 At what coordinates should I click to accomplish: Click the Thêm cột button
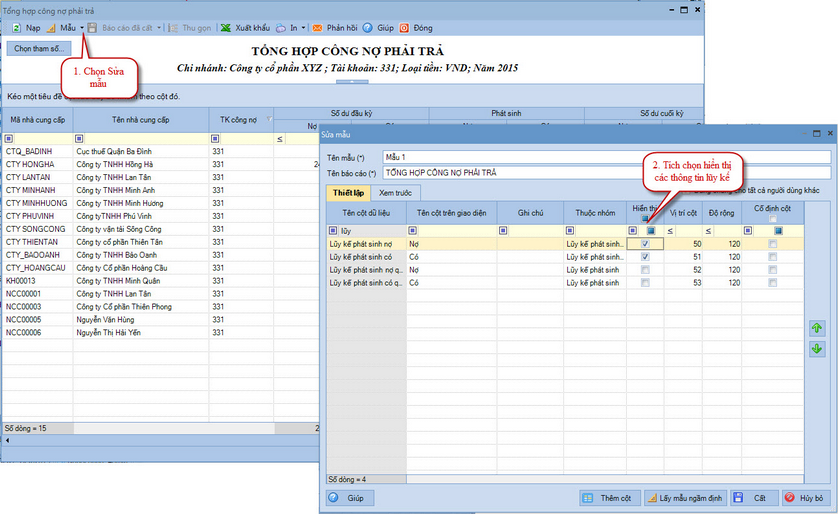click(x=610, y=498)
